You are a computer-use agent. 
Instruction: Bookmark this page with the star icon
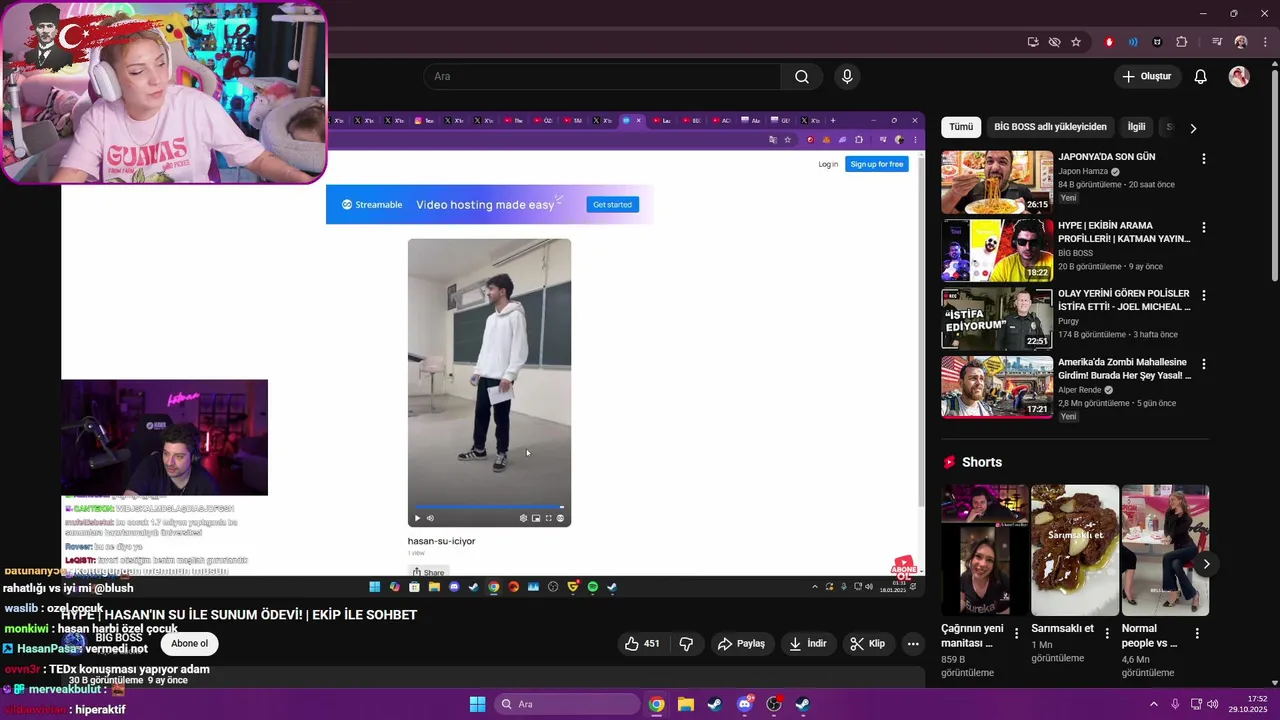pos(1076,42)
